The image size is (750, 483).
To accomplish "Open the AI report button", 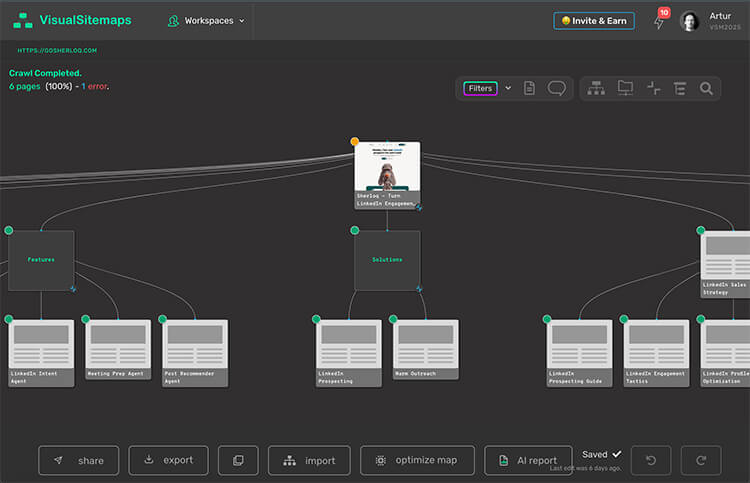I will pyautogui.click(x=528, y=461).
